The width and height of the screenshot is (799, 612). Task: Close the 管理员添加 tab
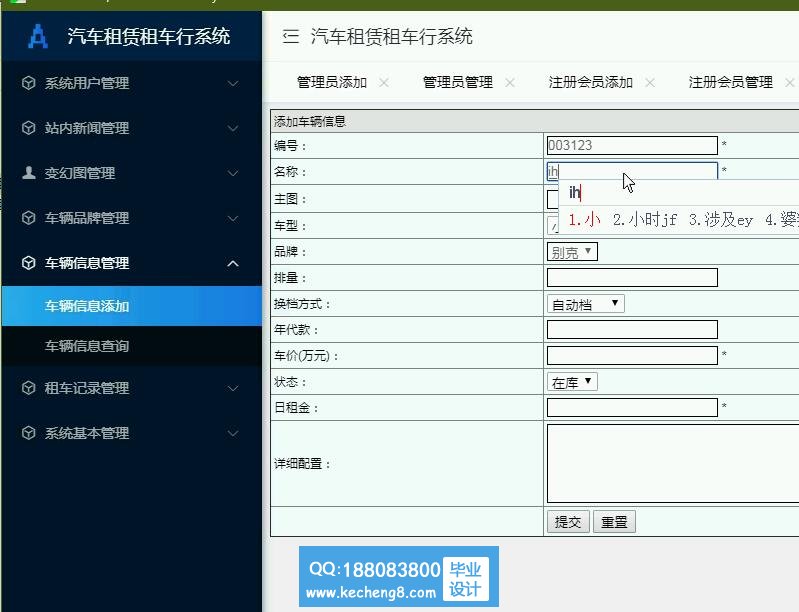(x=384, y=83)
